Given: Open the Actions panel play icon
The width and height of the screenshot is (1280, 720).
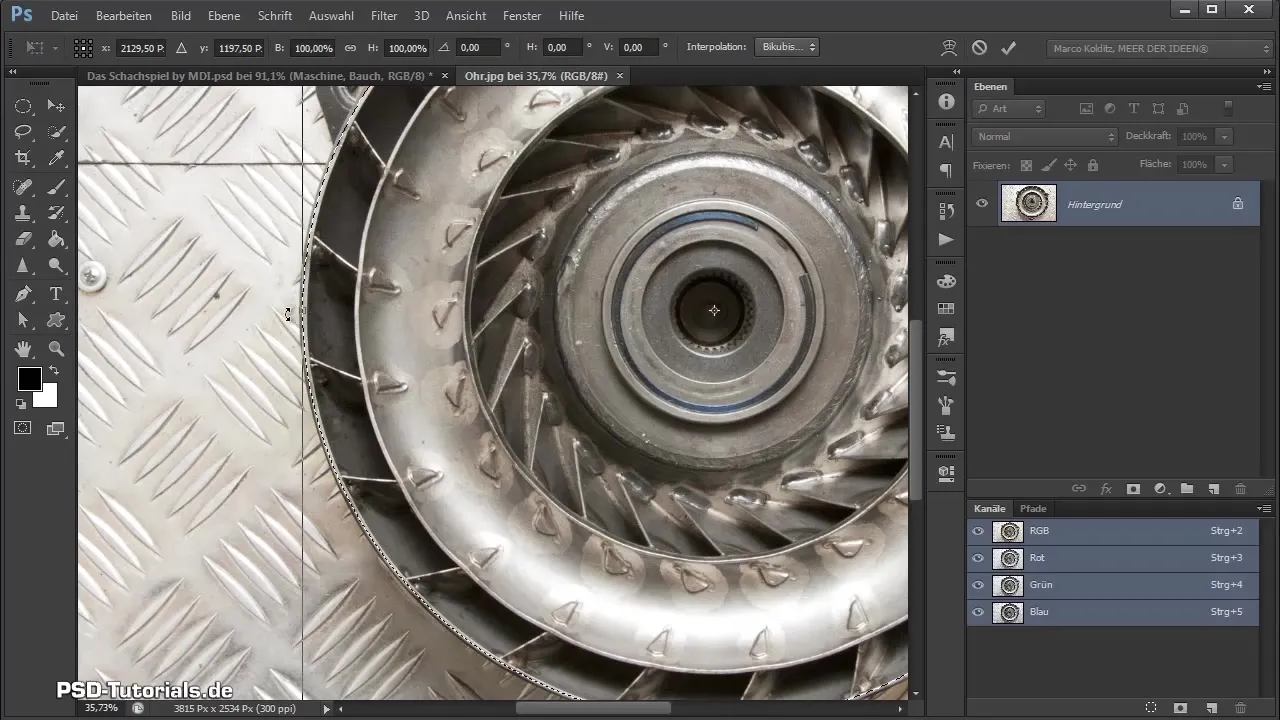Looking at the screenshot, I should 946,239.
